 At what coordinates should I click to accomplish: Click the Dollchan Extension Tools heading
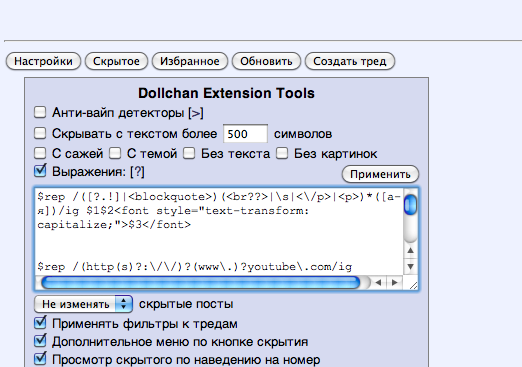click(x=226, y=93)
